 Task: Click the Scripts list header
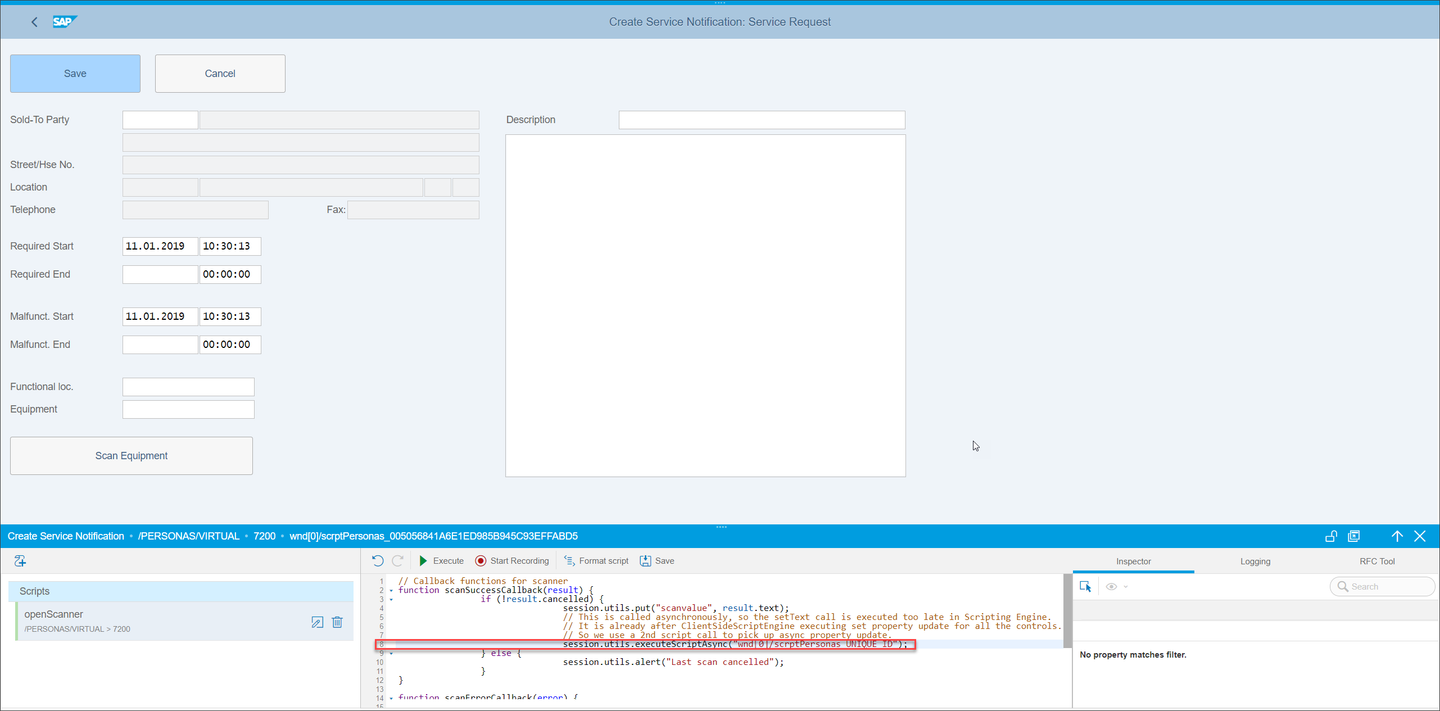coord(181,591)
